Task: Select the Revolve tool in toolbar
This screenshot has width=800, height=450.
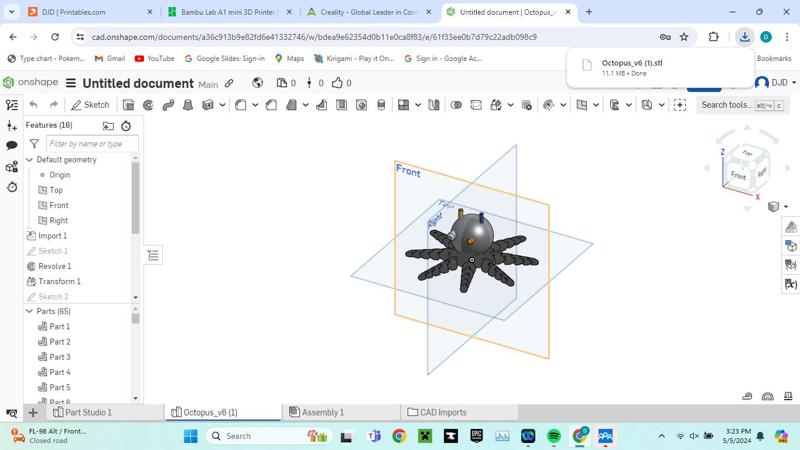Action: pos(148,105)
